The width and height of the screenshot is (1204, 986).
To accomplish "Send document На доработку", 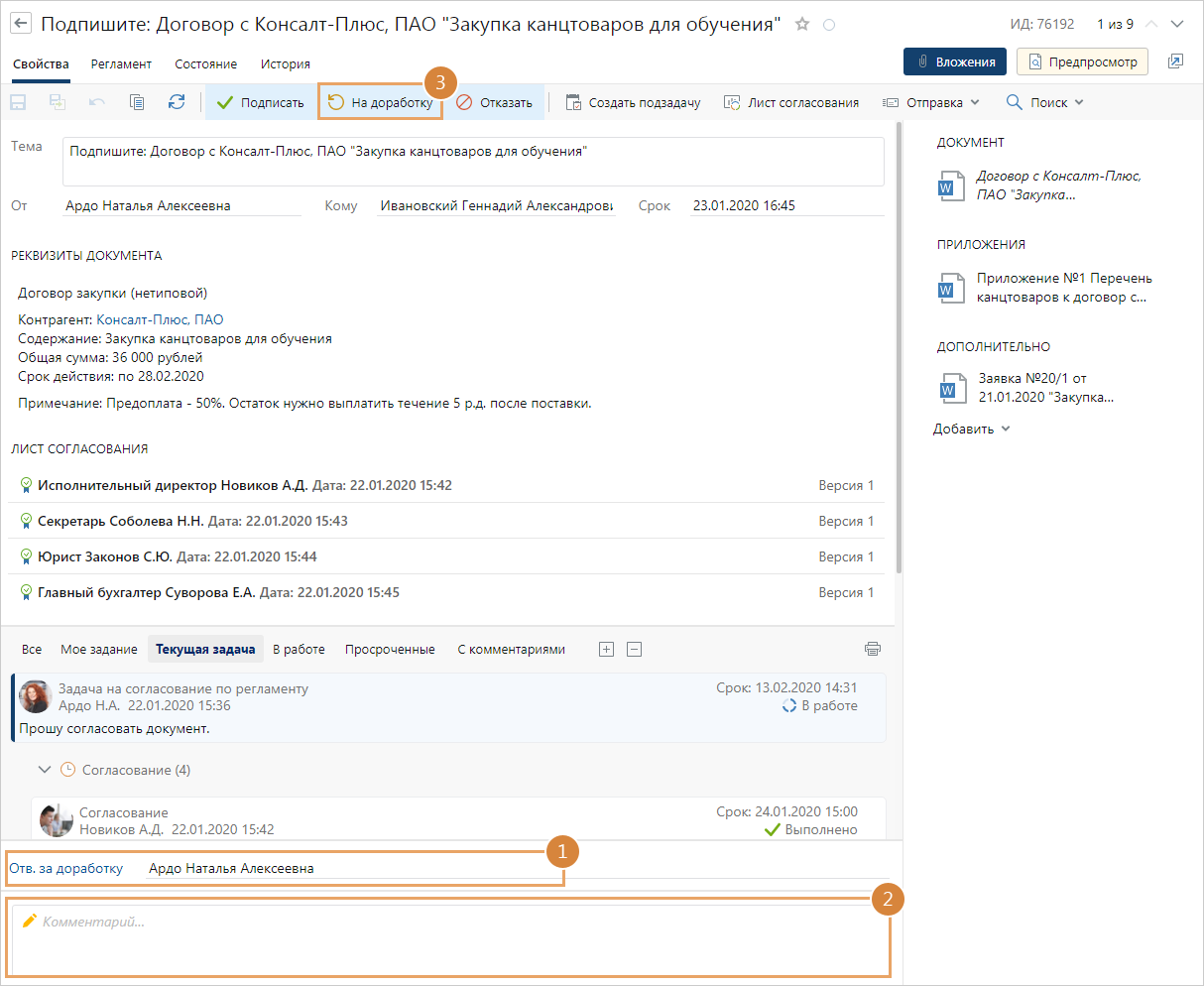I will 381,102.
